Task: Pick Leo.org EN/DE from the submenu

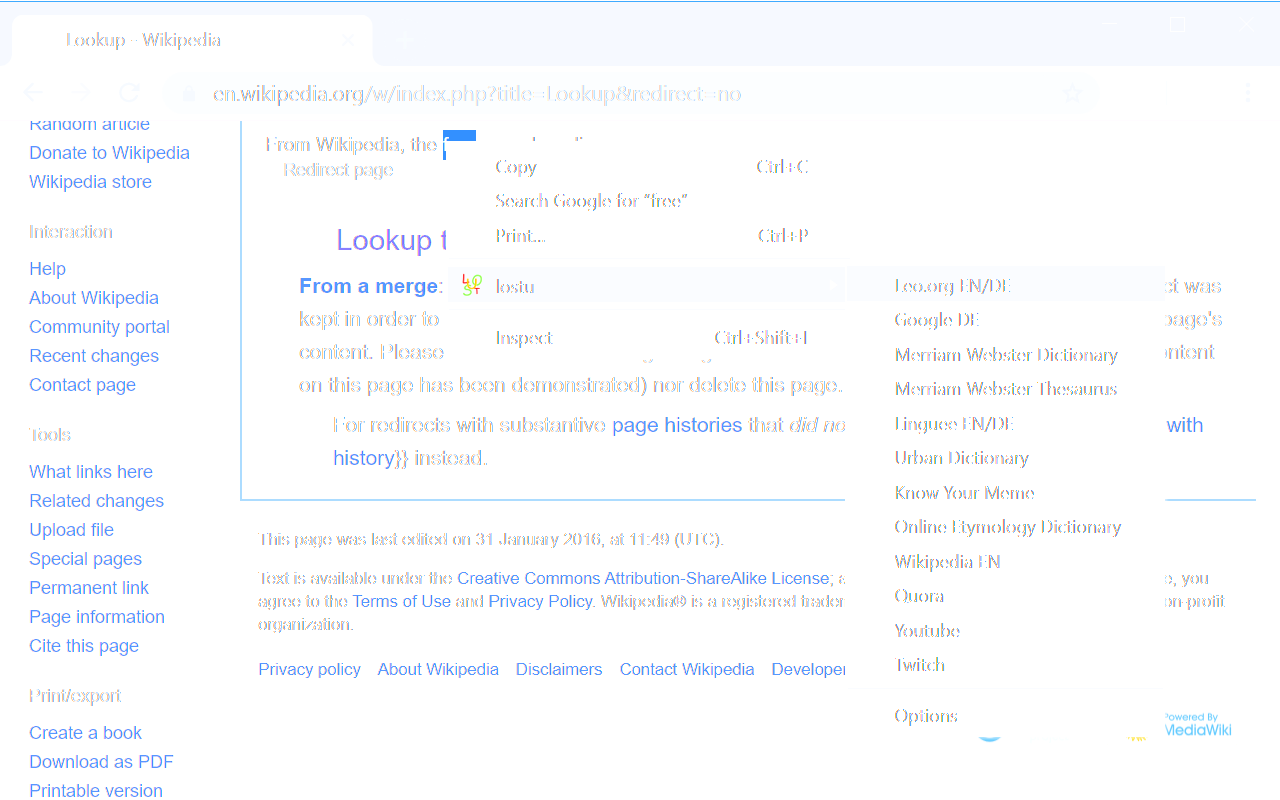Action: (1005, 286)
